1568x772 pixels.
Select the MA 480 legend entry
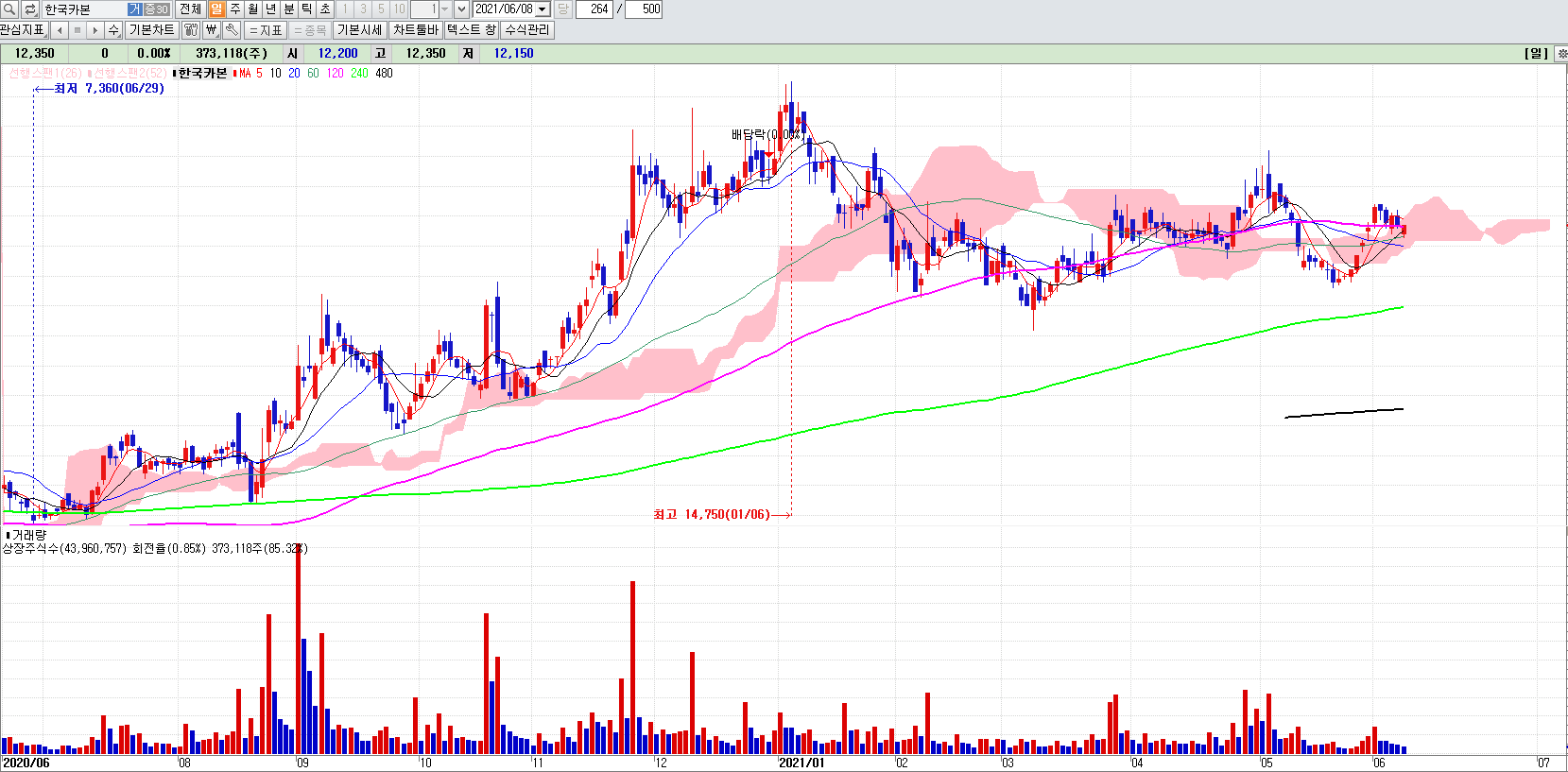(x=384, y=73)
